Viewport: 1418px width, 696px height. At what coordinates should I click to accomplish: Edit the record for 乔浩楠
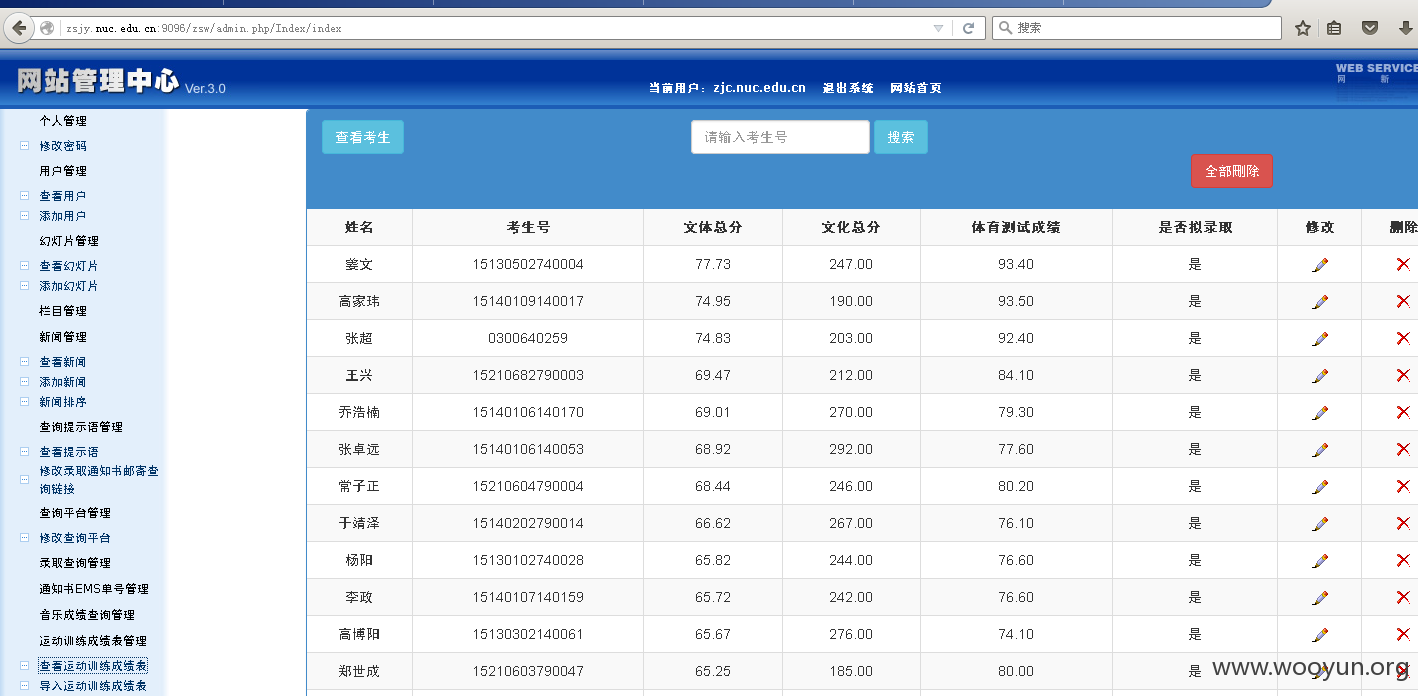pos(1320,413)
